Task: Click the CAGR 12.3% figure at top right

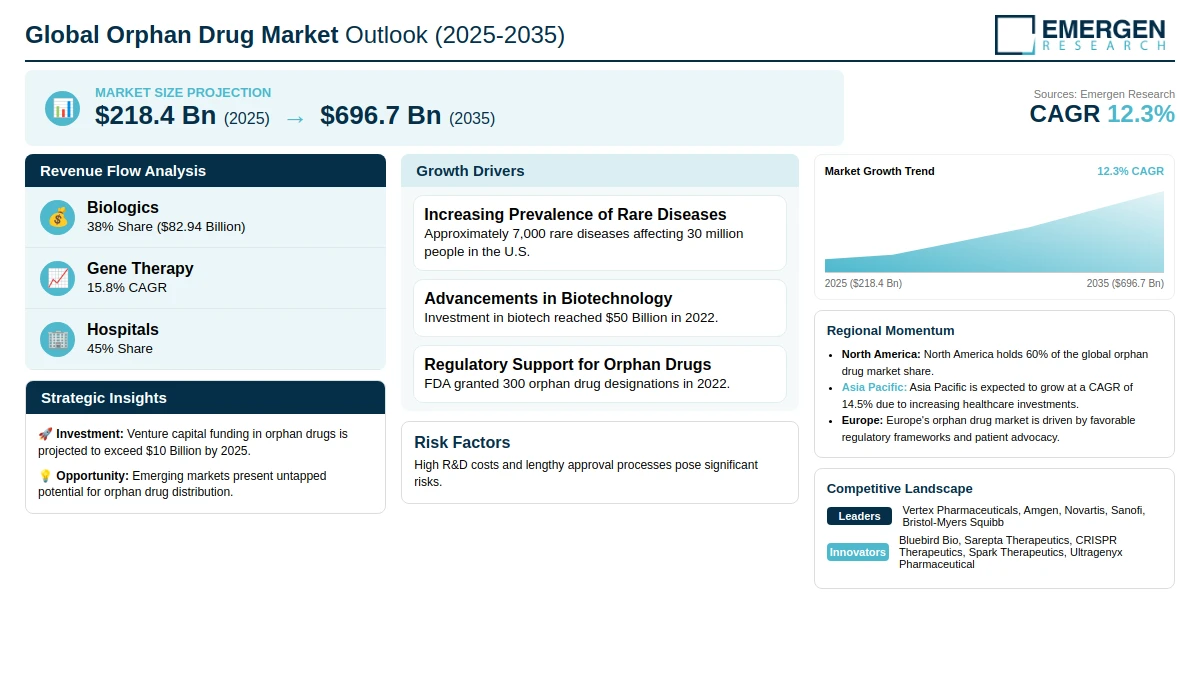Action: point(1101,114)
